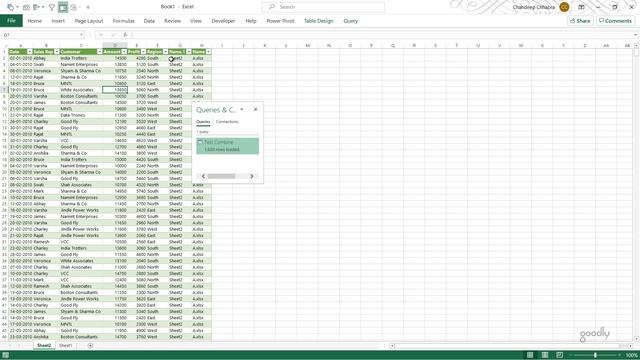The width and height of the screenshot is (640, 360).
Task: Open the Power Pivot ribbon tab
Action: (x=280, y=21)
